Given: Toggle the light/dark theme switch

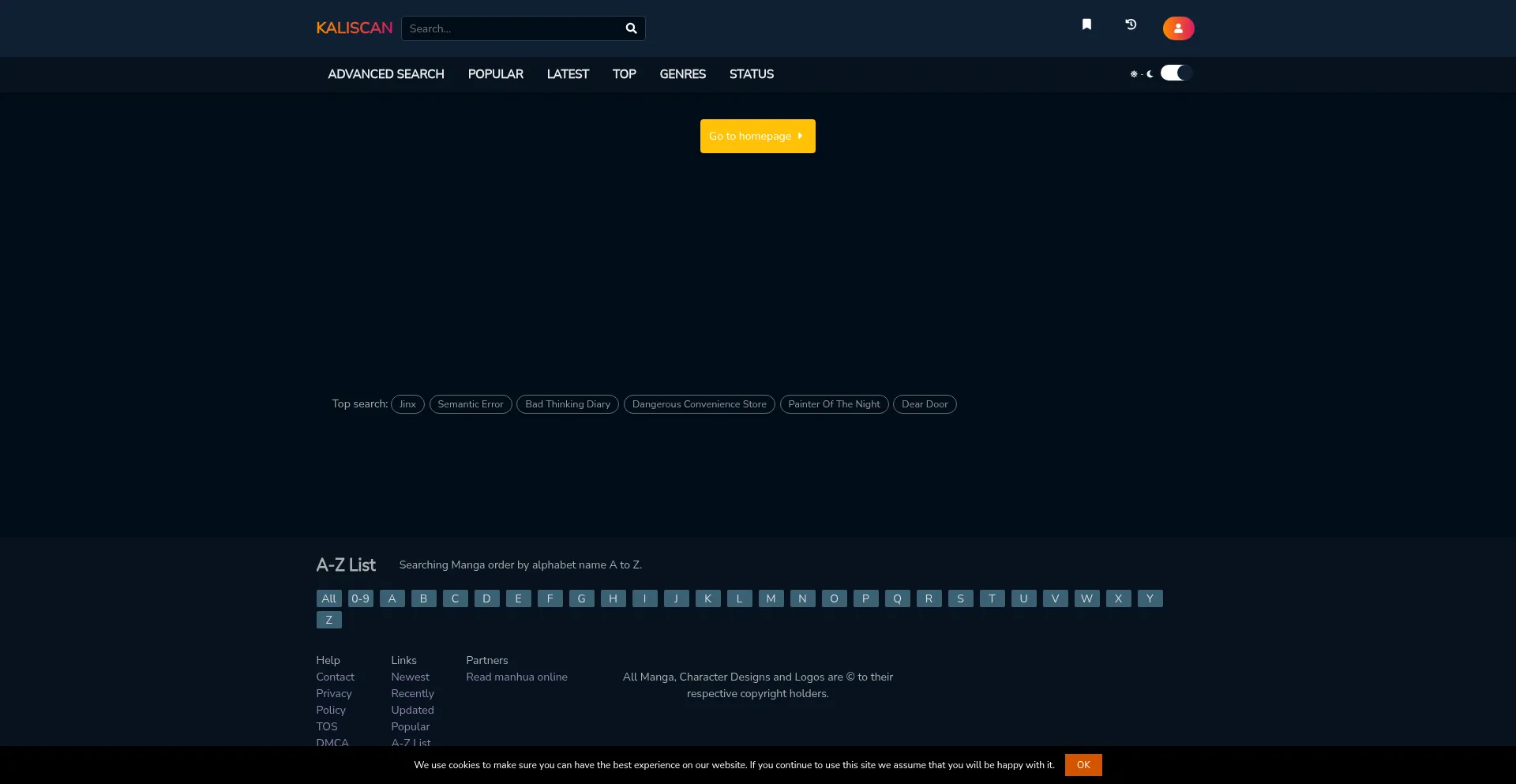Looking at the screenshot, I should [1176, 73].
